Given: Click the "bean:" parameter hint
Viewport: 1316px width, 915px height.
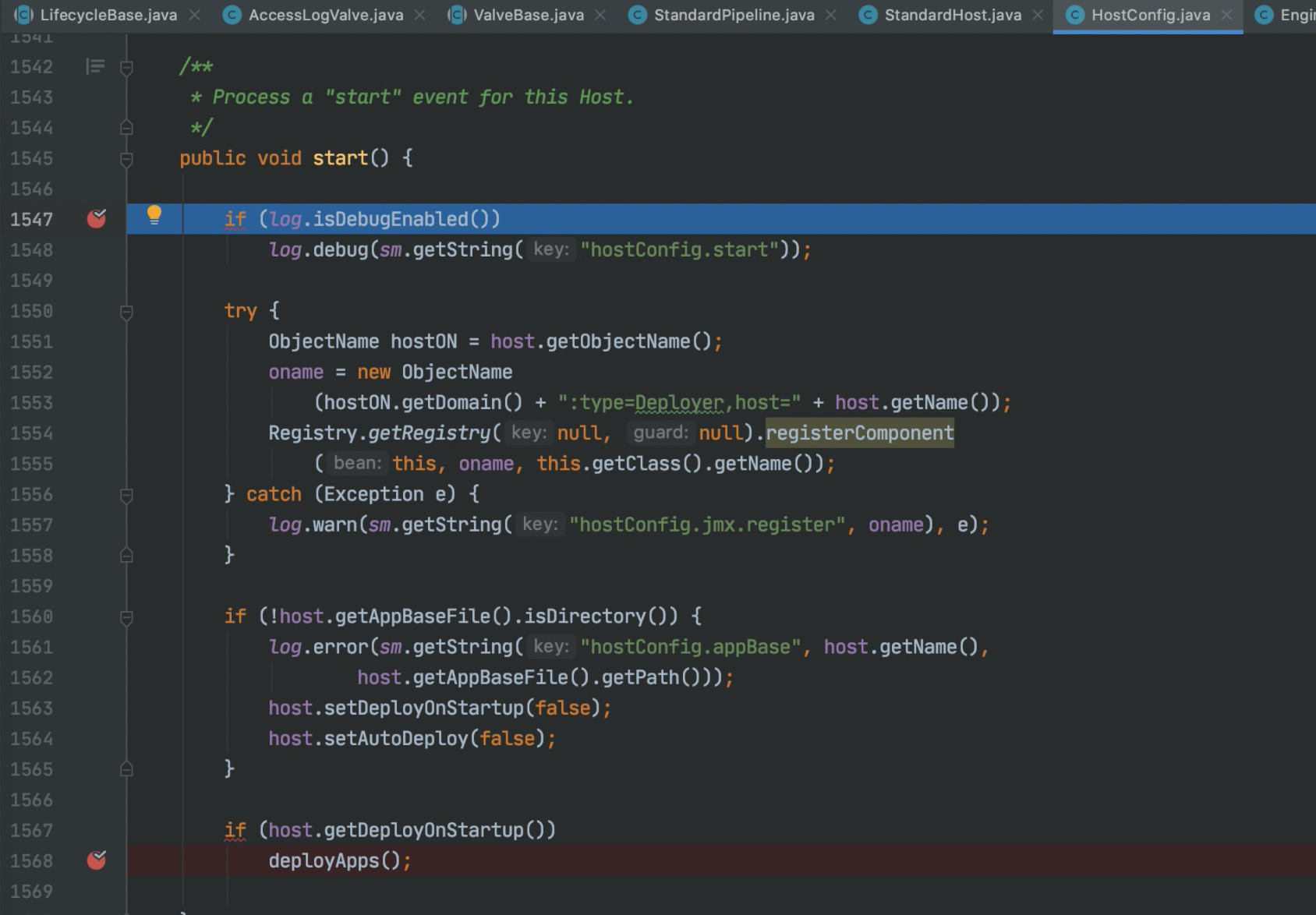Looking at the screenshot, I should 357,463.
